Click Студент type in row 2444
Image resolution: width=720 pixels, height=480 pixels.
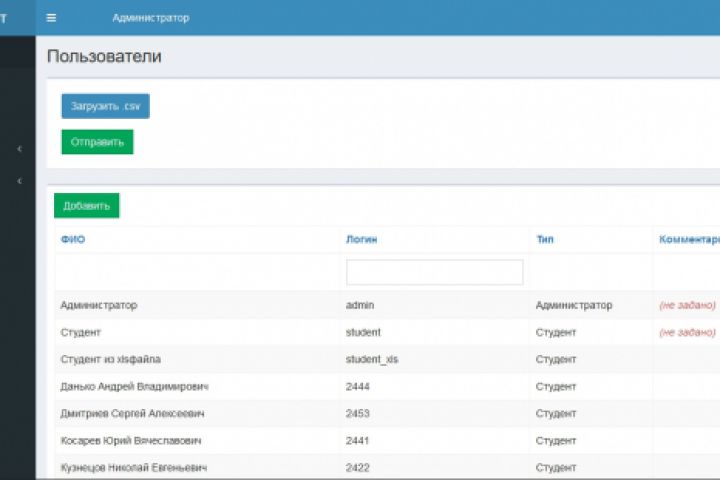click(x=556, y=387)
